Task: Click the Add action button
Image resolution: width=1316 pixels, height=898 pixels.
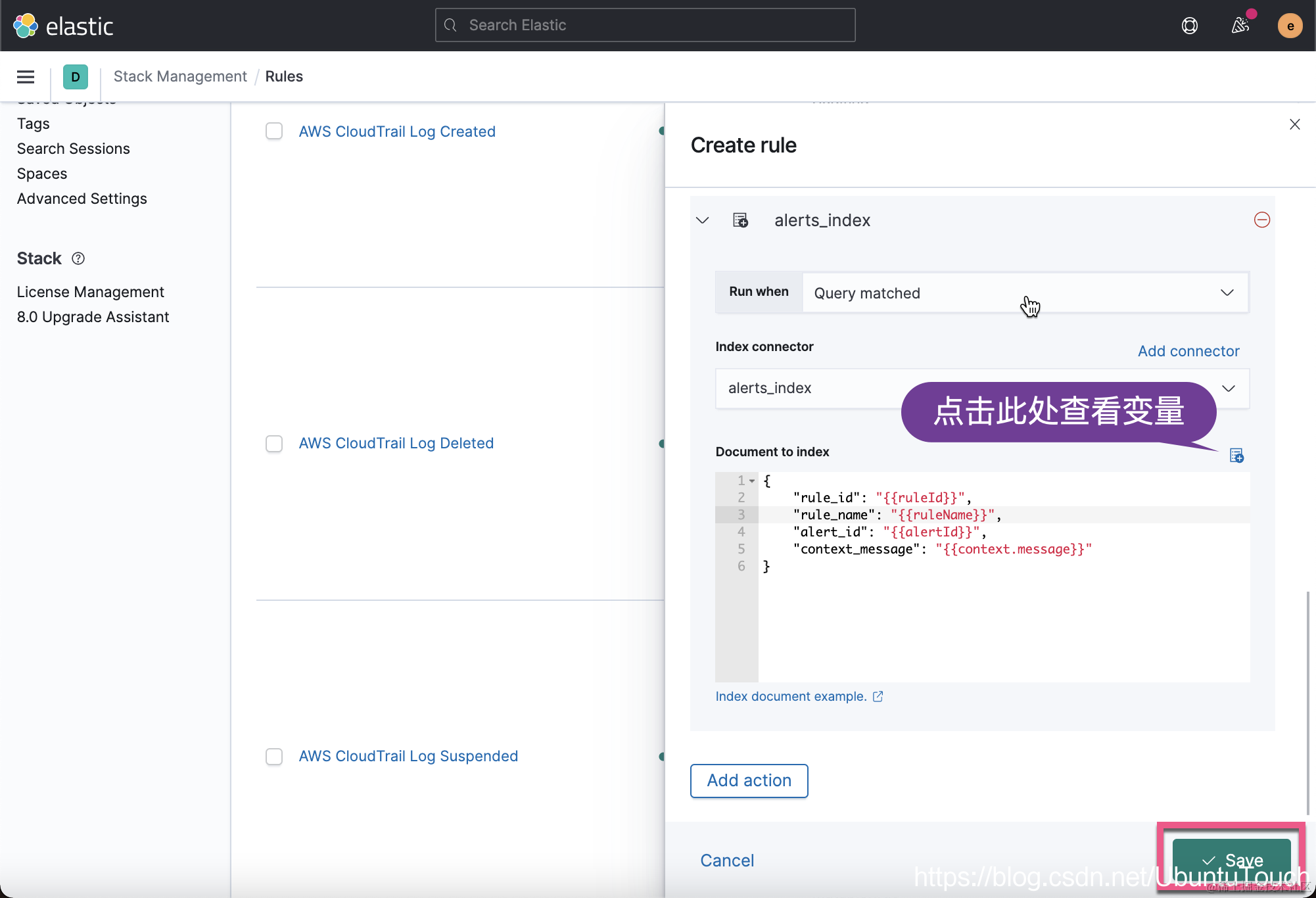Action: coord(749,780)
